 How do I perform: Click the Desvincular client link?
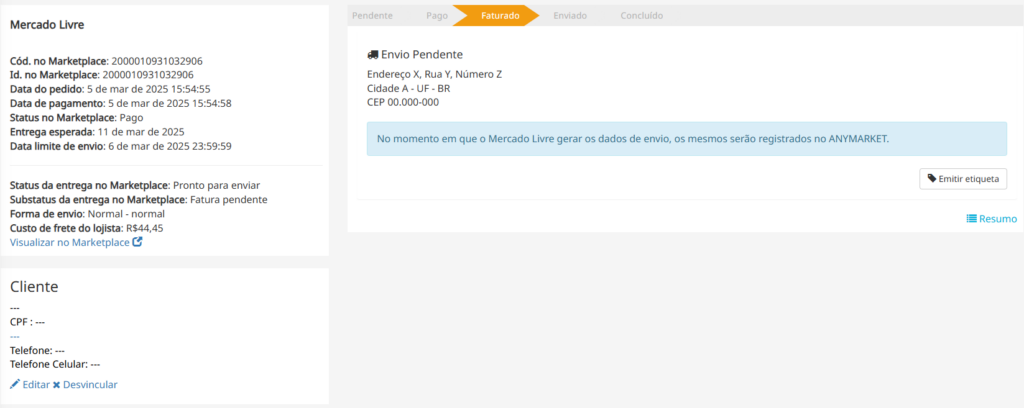pyautogui.click(x=85, y=384)
